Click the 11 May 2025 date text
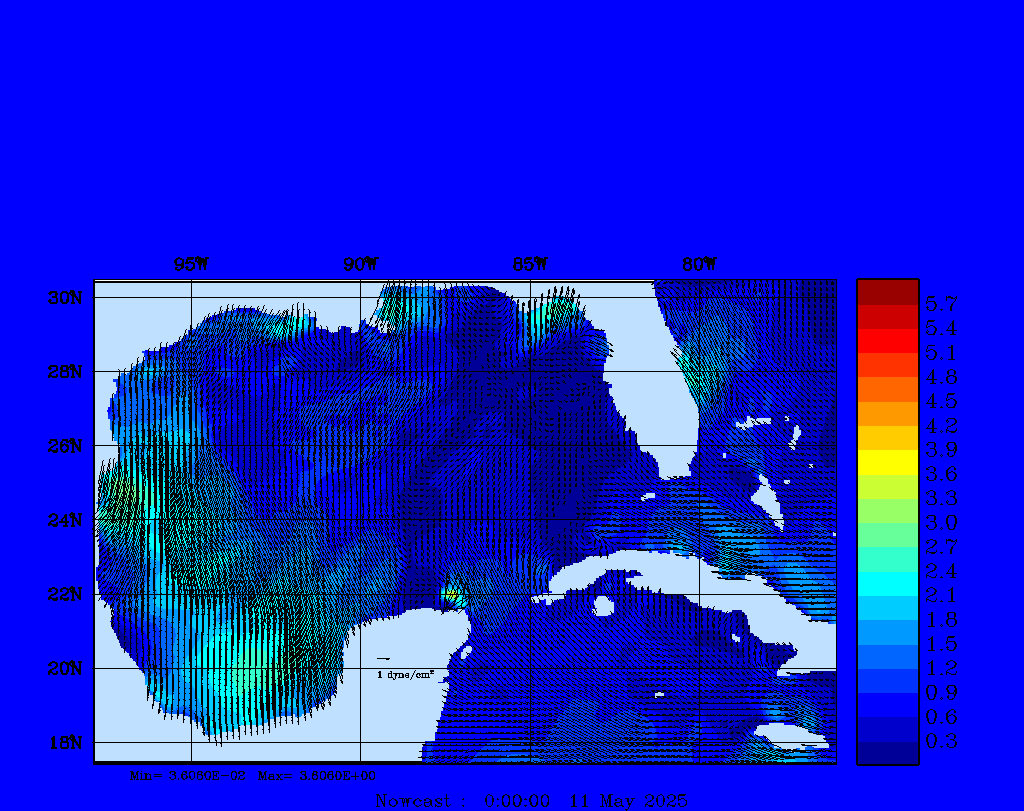 628,801
